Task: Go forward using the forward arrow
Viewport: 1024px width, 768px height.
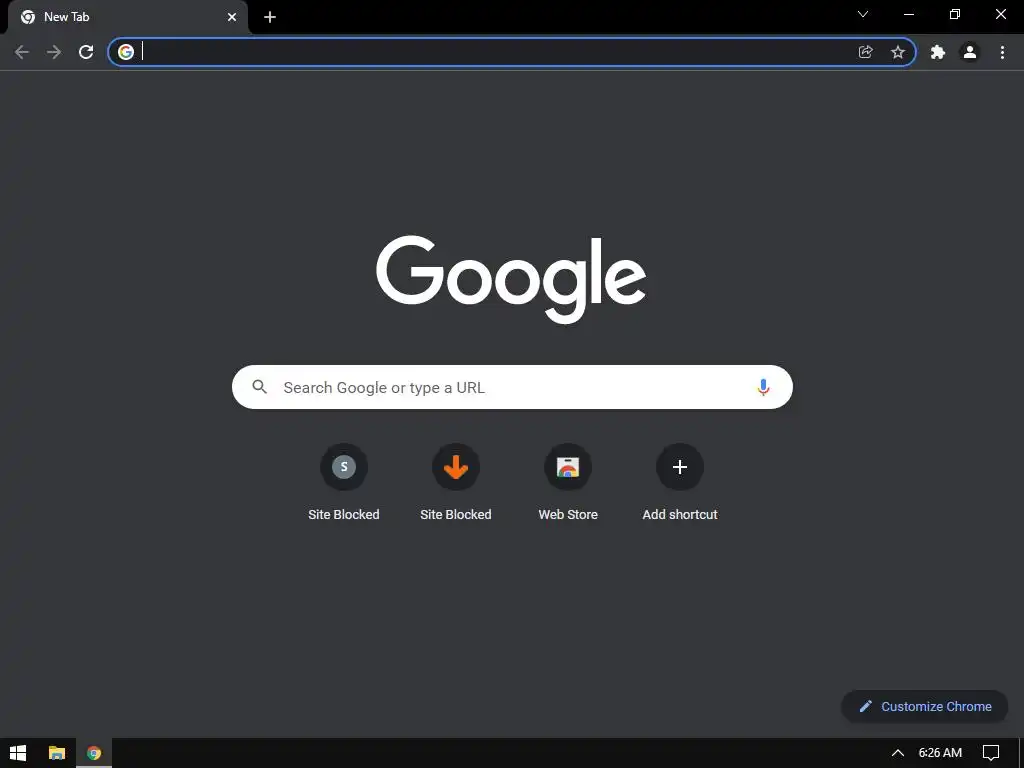Action: pyautogui.click(x=54, y=52)
